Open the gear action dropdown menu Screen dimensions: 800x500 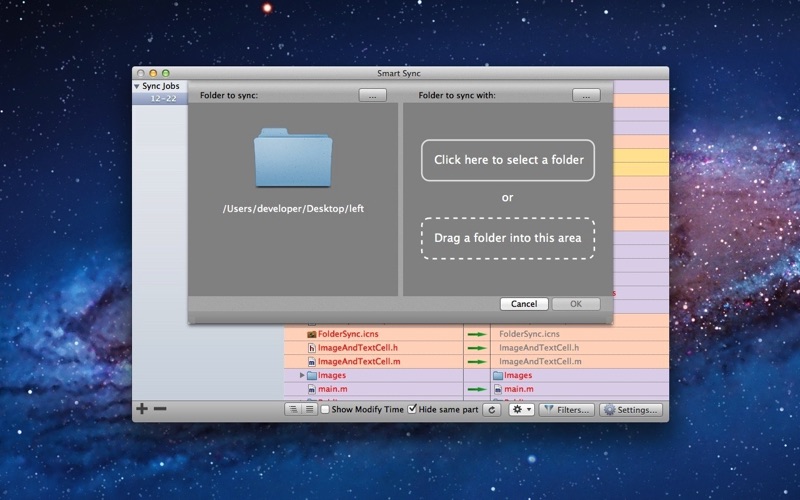[521, 410]
